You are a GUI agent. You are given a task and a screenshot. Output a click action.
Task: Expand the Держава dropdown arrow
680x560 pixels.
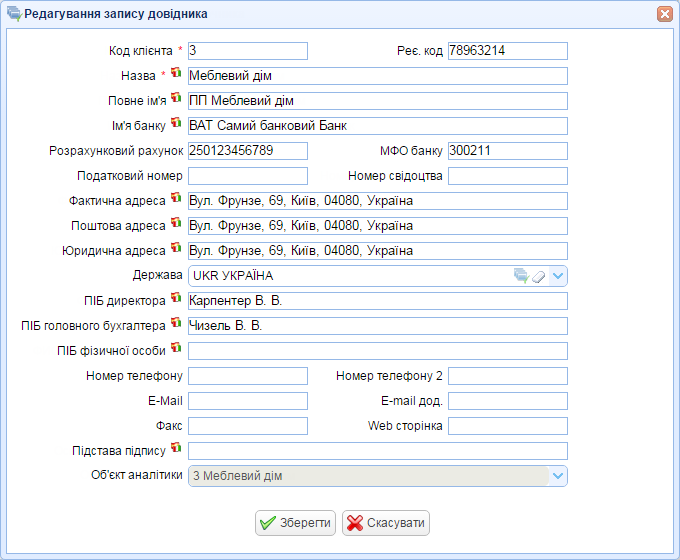click(x=558, y=276)
